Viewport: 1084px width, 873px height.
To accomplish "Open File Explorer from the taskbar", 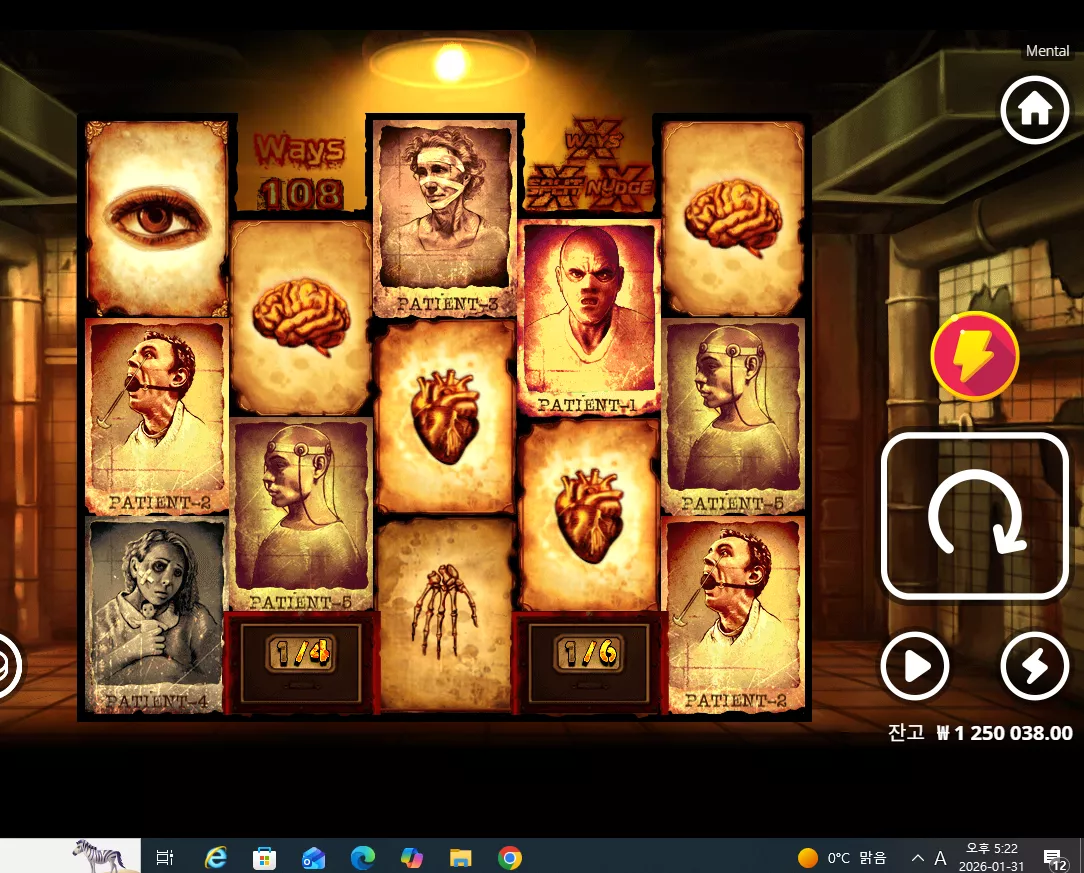I will tap(460, 858).
